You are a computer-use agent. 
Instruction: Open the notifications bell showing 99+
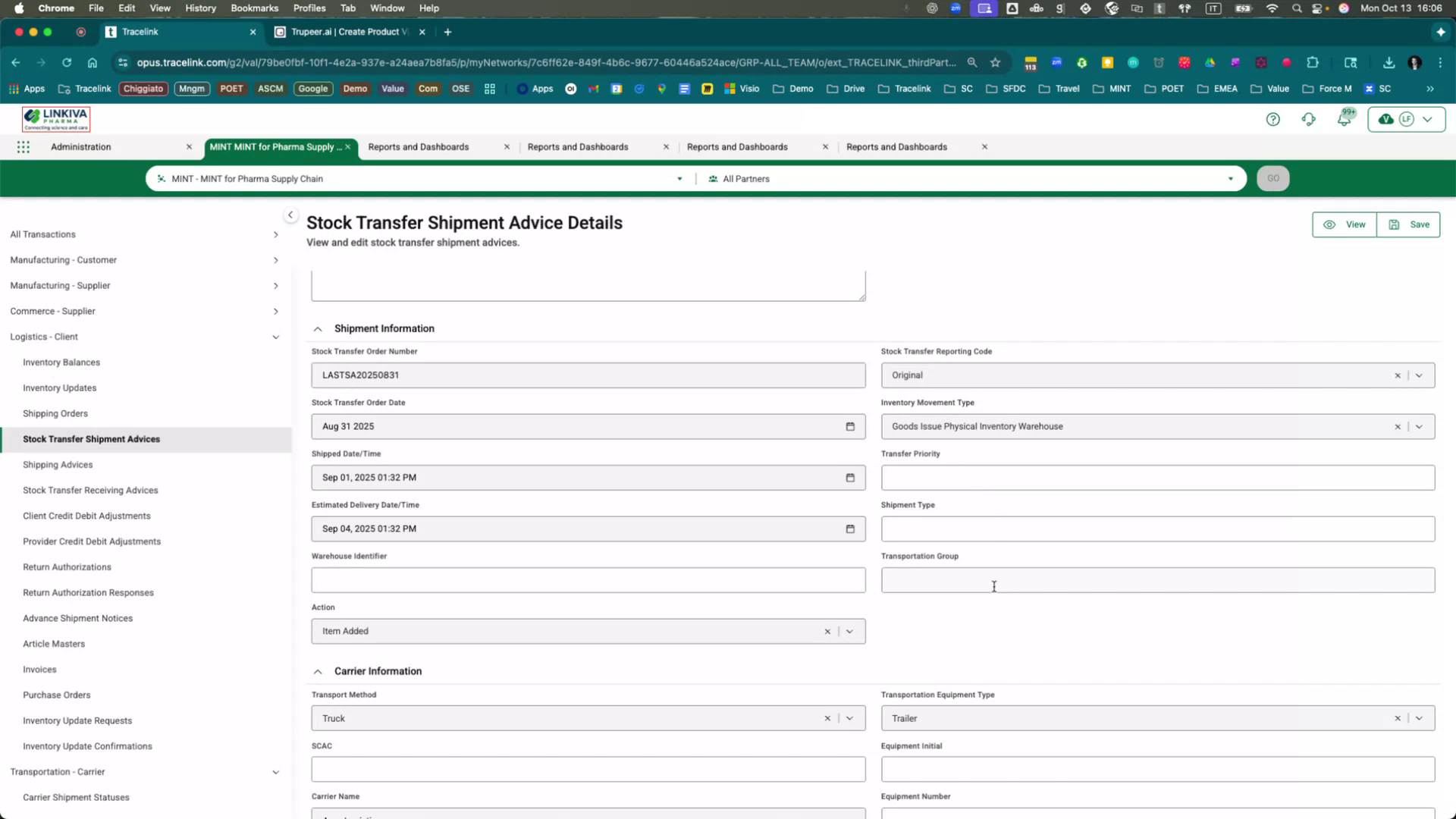click(1344, 119)
